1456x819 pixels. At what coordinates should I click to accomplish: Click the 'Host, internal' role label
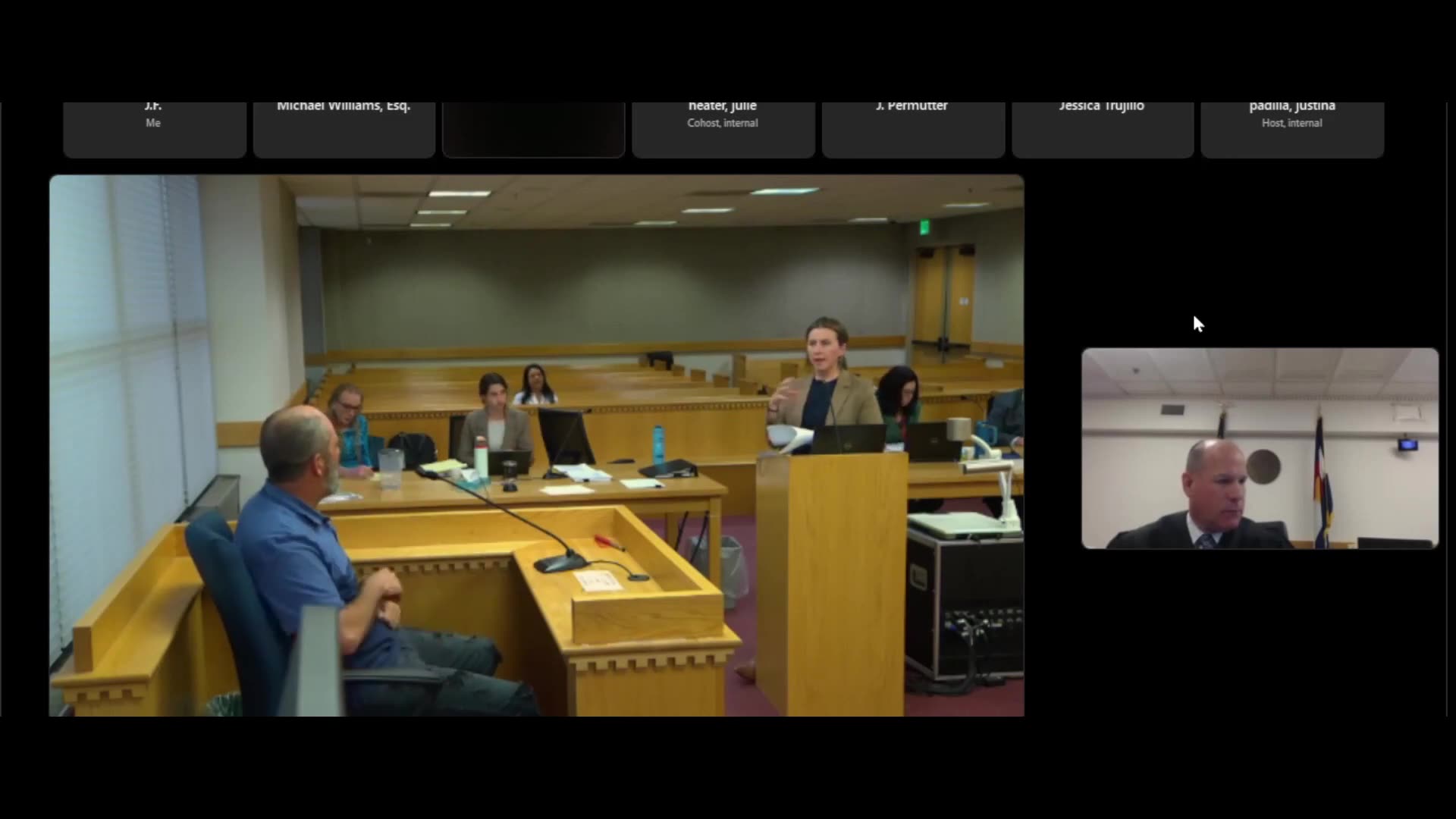pyautogui.click(x=1291, y=123)
